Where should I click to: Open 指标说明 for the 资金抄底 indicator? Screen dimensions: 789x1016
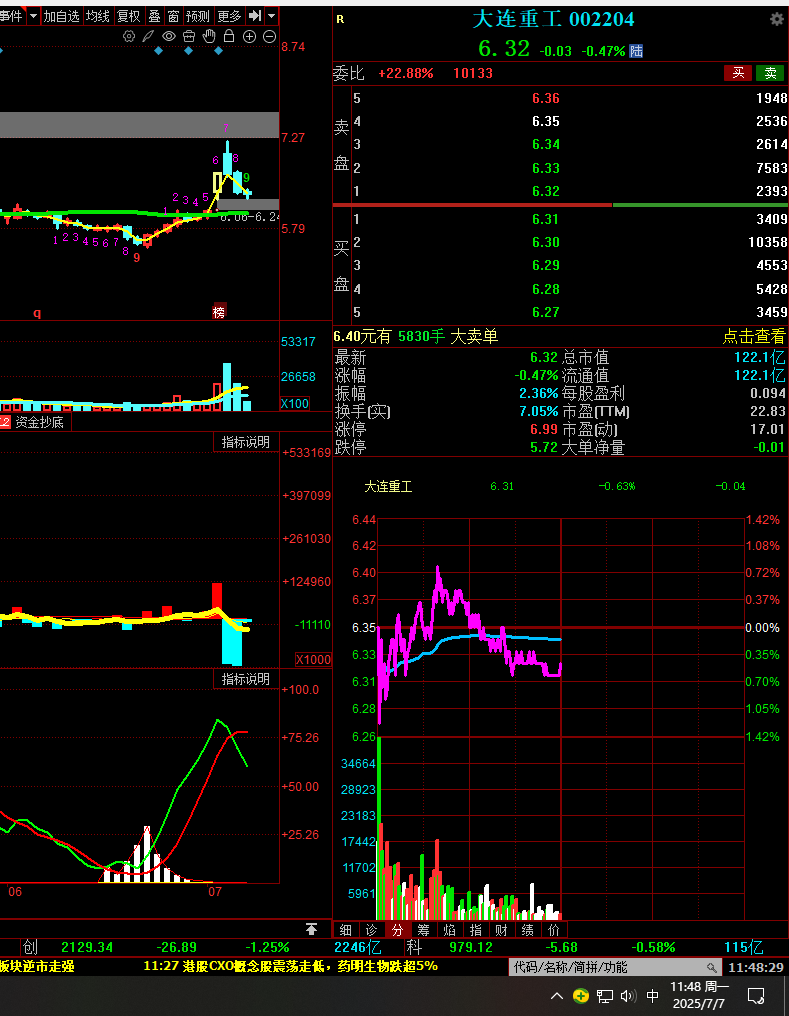246,442
